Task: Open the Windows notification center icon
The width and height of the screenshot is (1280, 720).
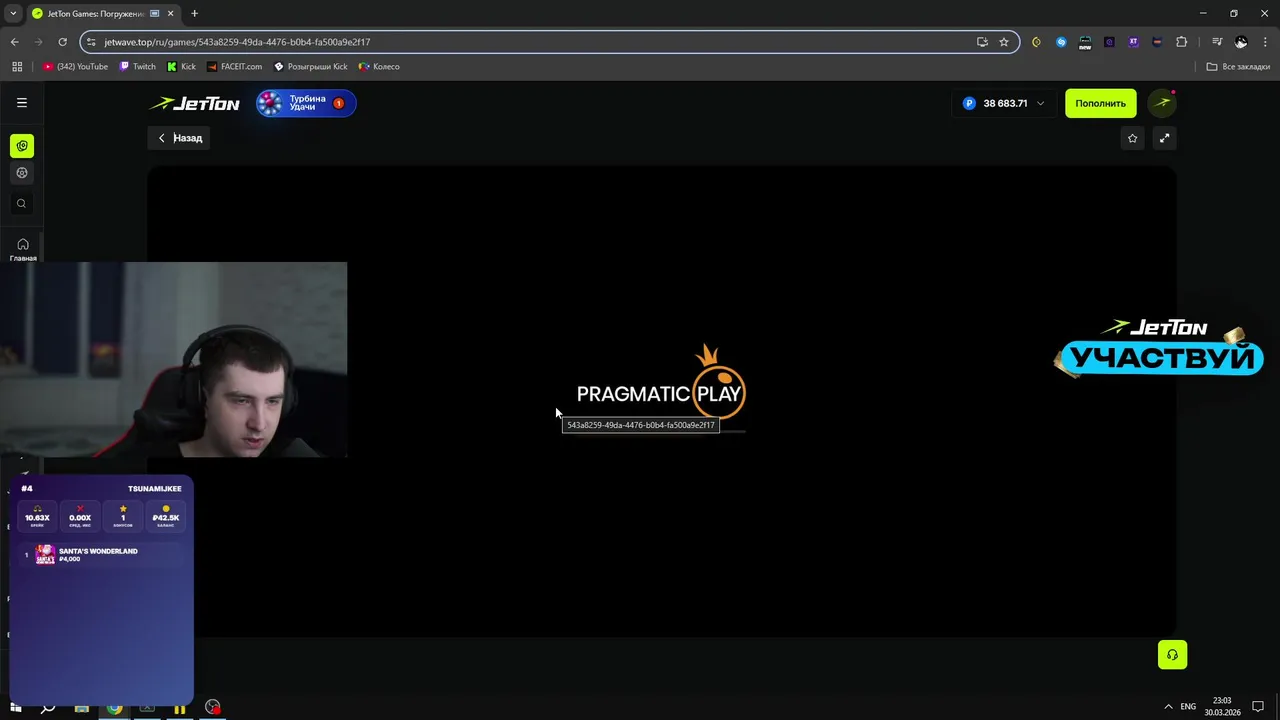Action: [x=1258, y=707]
